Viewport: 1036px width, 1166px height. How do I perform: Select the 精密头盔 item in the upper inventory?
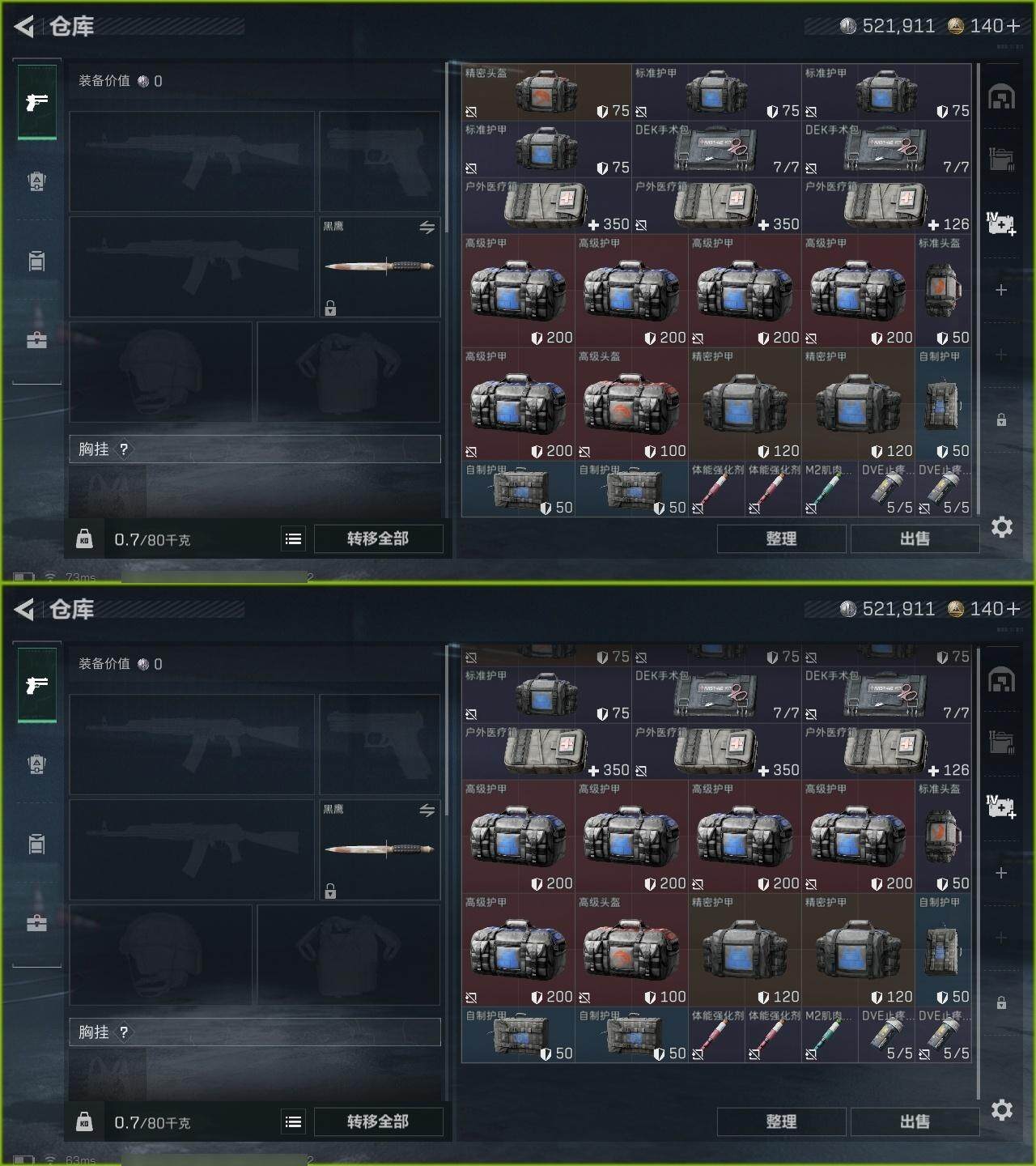coord(546,92)
